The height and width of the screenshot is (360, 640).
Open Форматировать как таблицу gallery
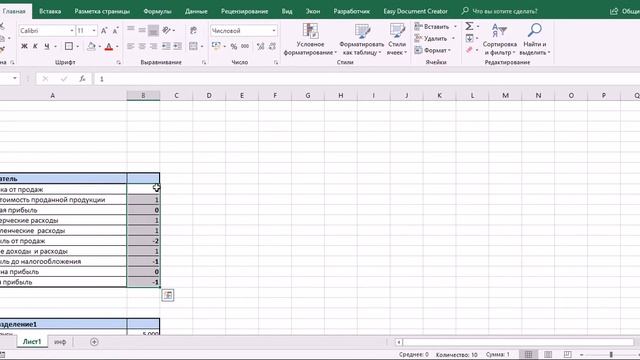click(362, 39)
